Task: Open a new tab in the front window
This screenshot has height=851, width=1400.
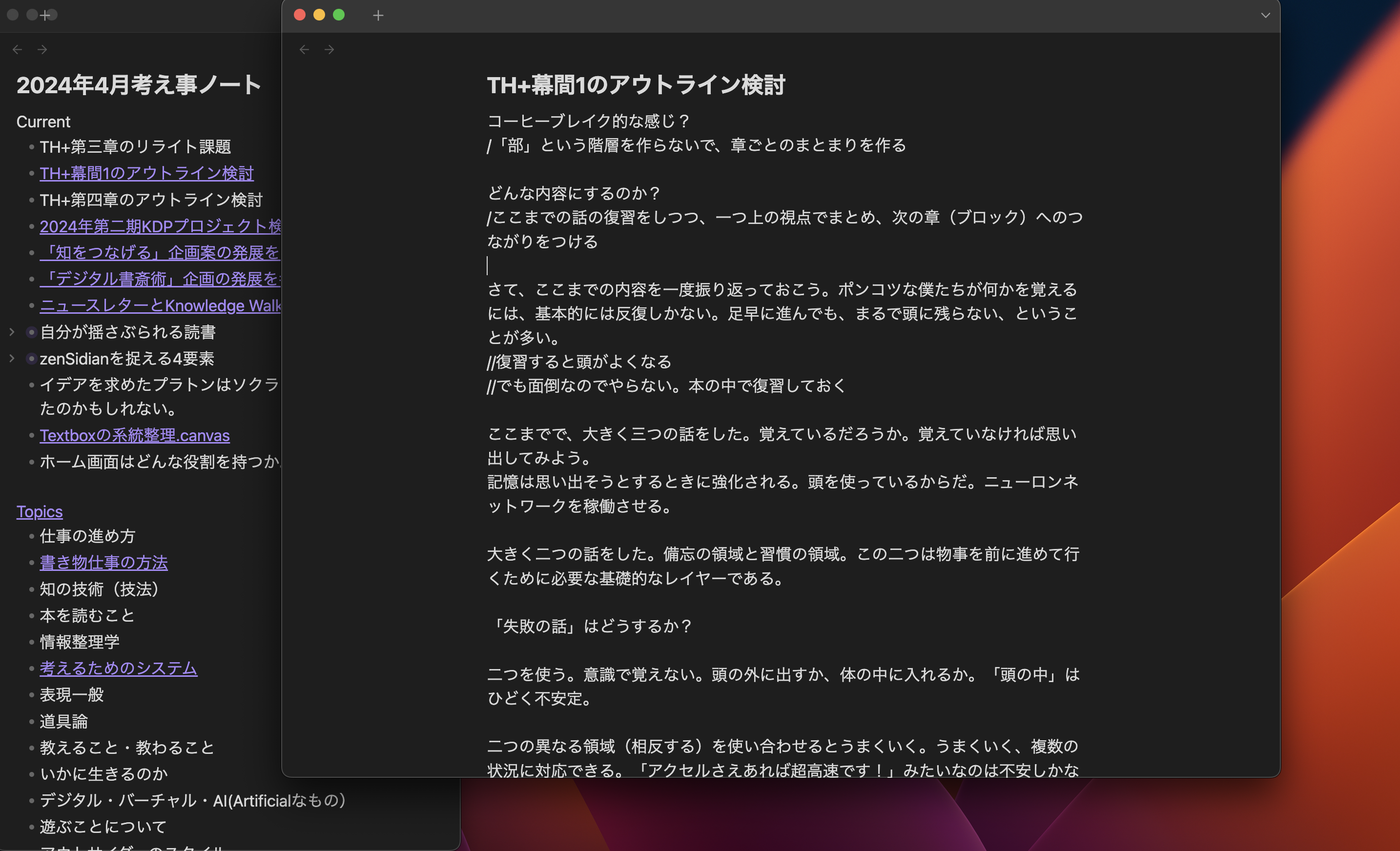Action: click(378, 15)
